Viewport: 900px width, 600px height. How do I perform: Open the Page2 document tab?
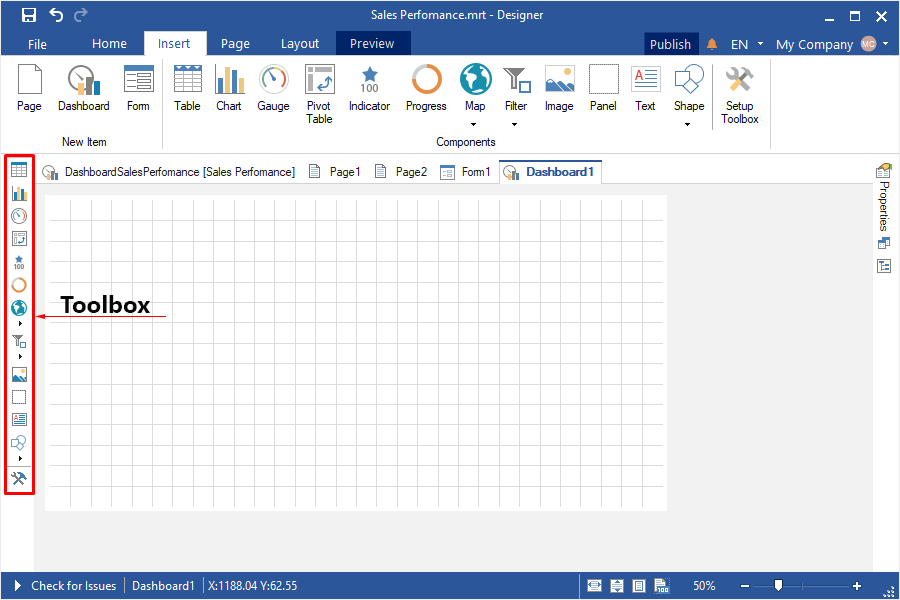click(401, 172)
